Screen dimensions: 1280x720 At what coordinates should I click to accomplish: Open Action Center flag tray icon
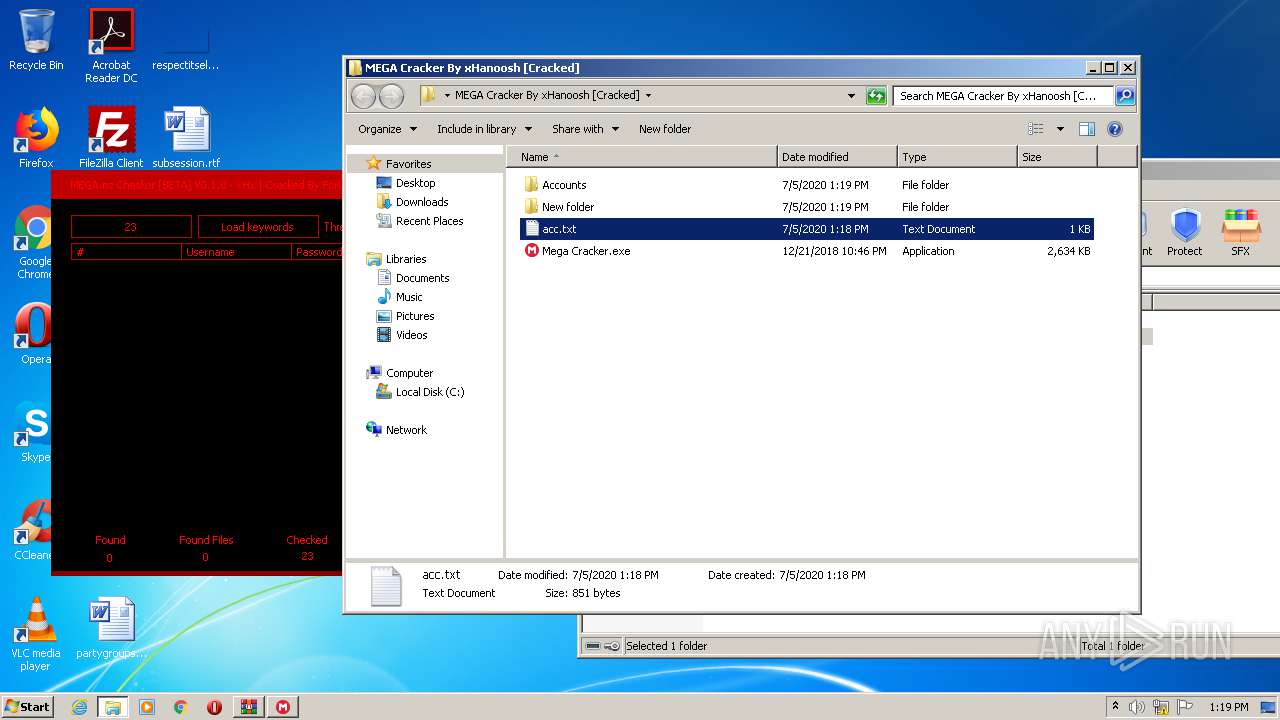1186,707
